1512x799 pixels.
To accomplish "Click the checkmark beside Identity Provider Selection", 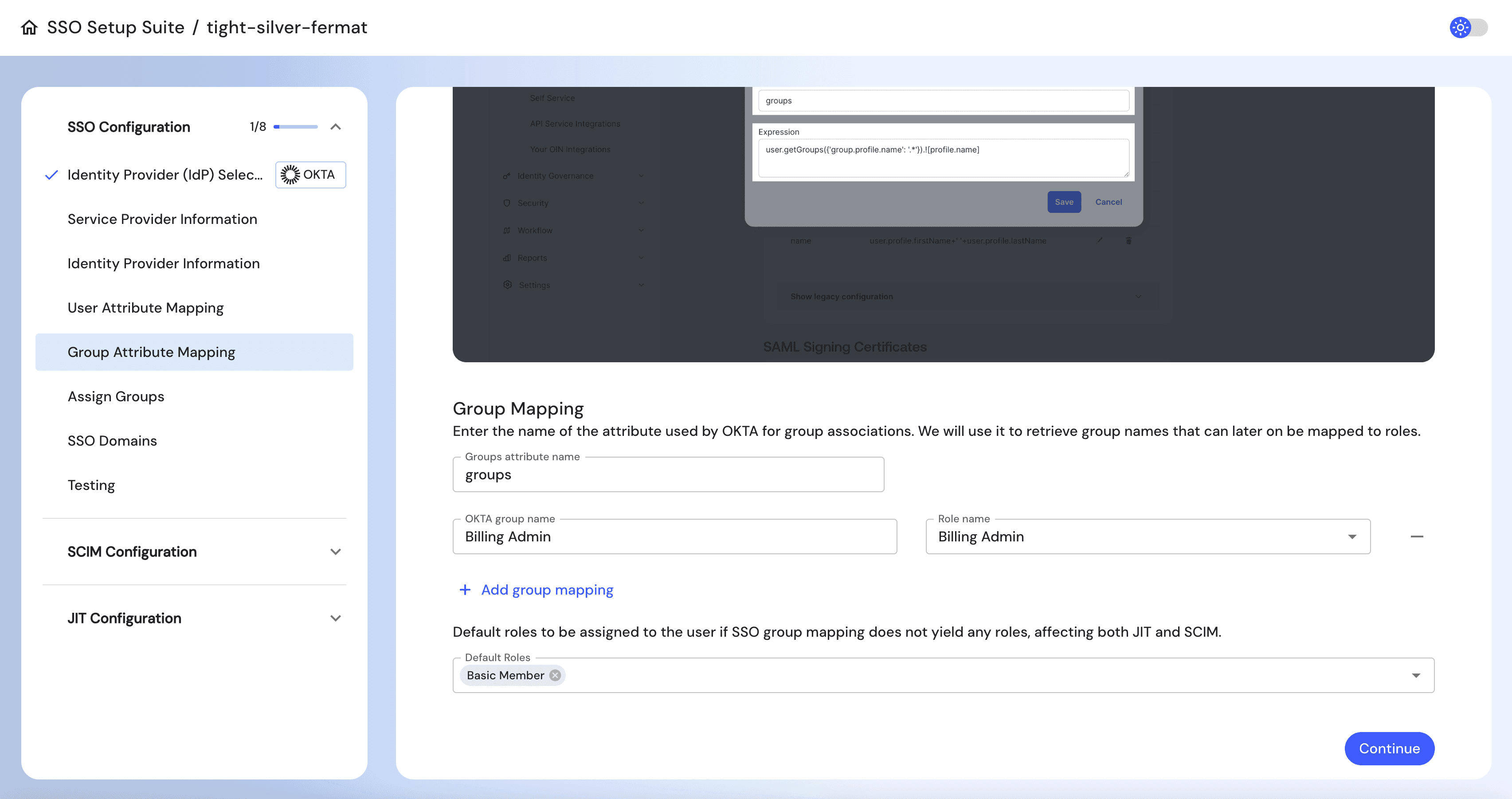I will tap(51, 175).
